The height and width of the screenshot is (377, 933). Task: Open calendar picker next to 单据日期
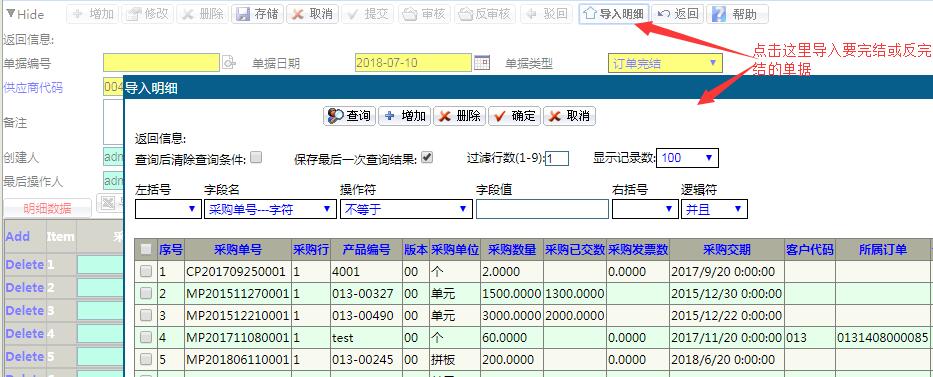[x=481, y=62]
